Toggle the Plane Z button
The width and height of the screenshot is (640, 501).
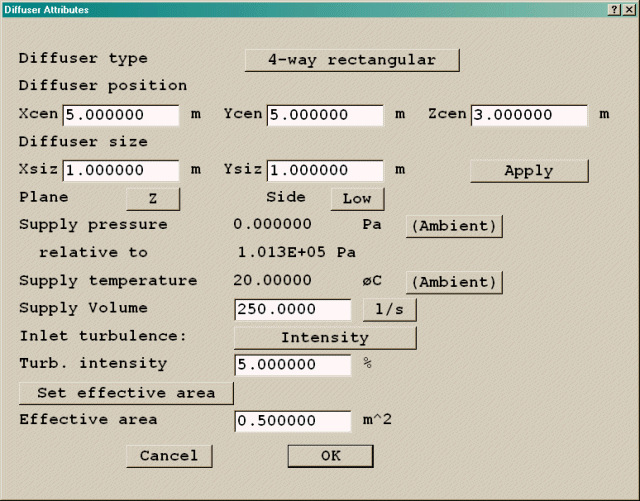153,199
